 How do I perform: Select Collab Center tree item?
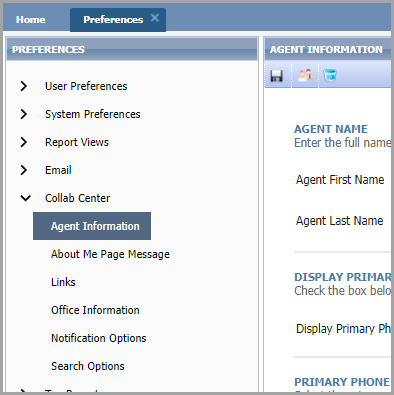click(77, 198)
